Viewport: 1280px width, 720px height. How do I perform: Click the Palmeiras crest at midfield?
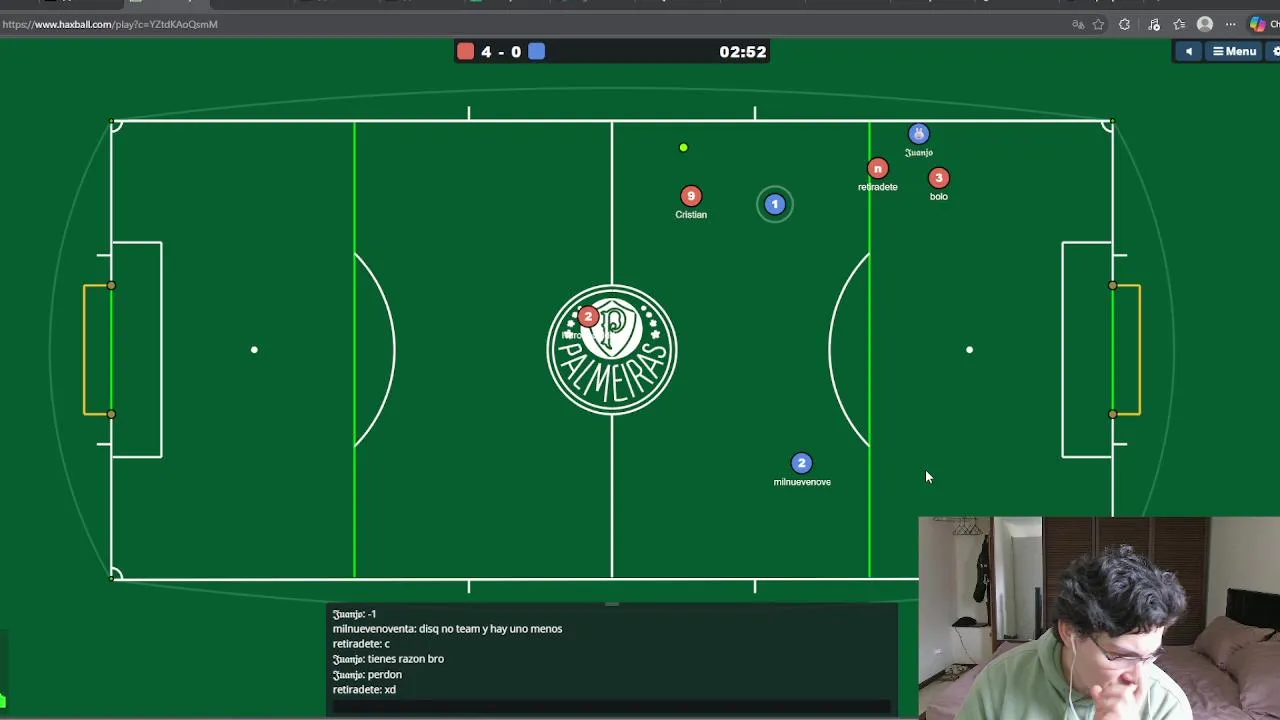pyautogui.click(x=612, y=349)
